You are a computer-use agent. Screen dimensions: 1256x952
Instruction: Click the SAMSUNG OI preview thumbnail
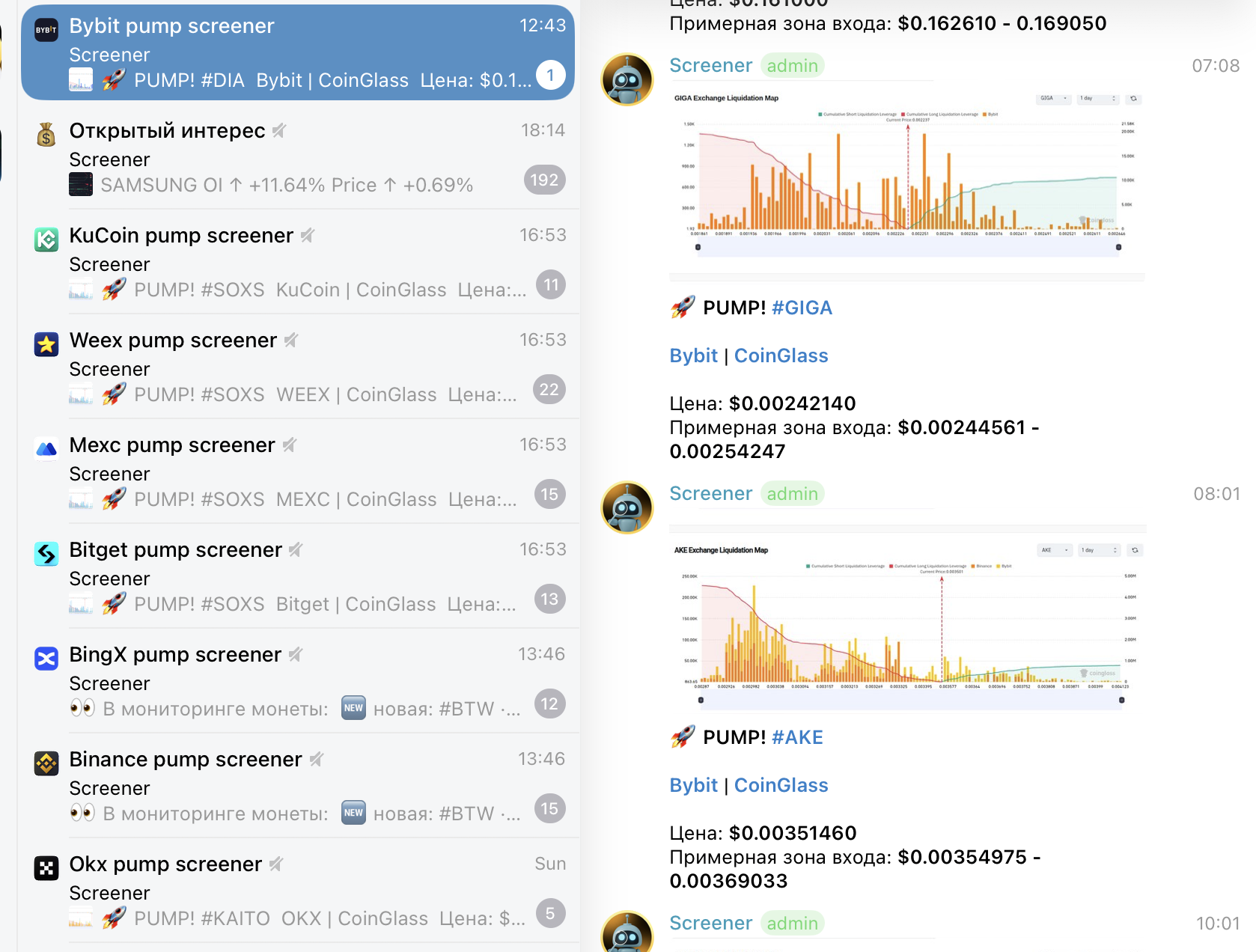(81, 184)
